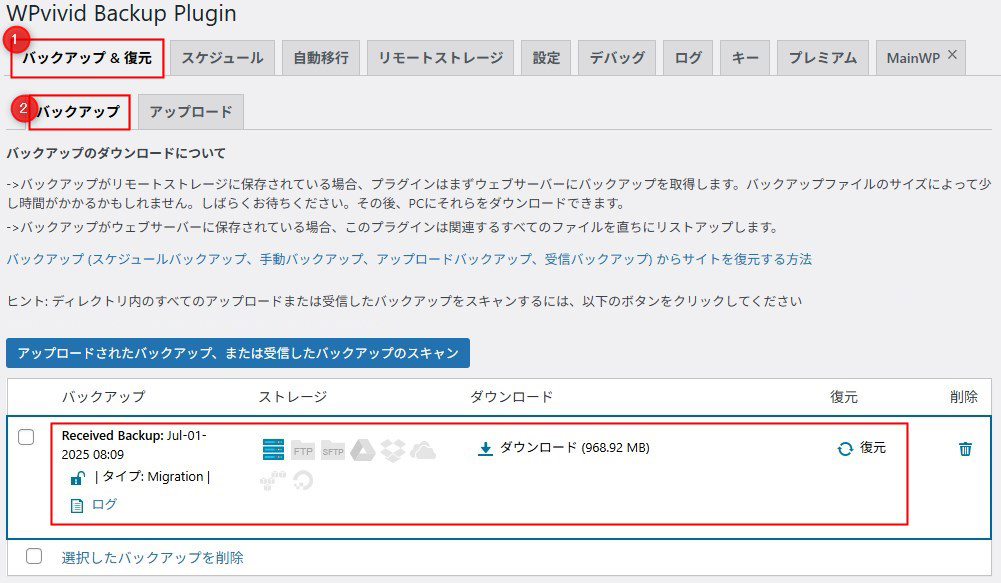Select the バックアップ sub-tab

coord(79,112)
